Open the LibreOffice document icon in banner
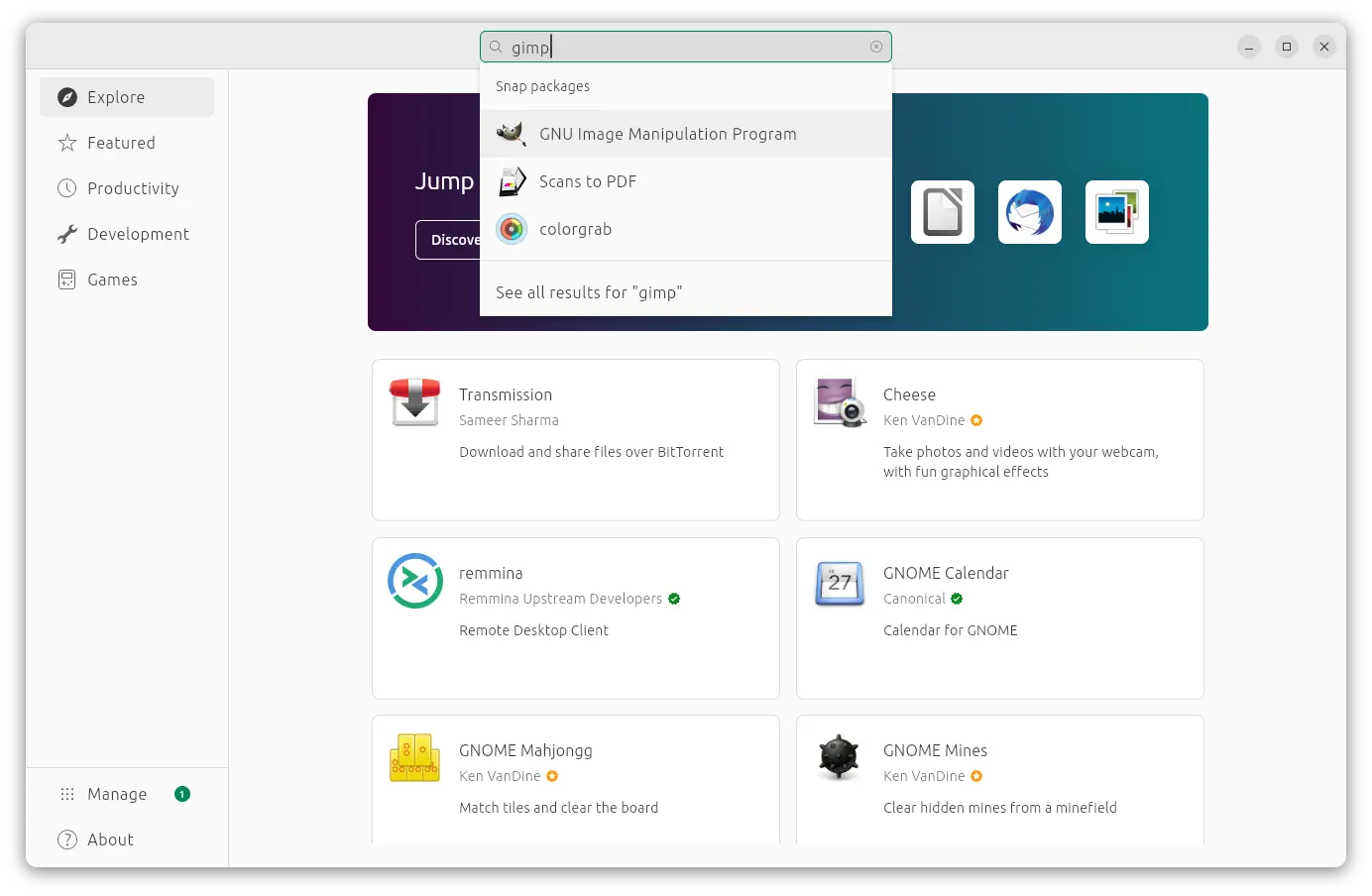This screenshot has width=1372, height=896. tap(943, 212)
